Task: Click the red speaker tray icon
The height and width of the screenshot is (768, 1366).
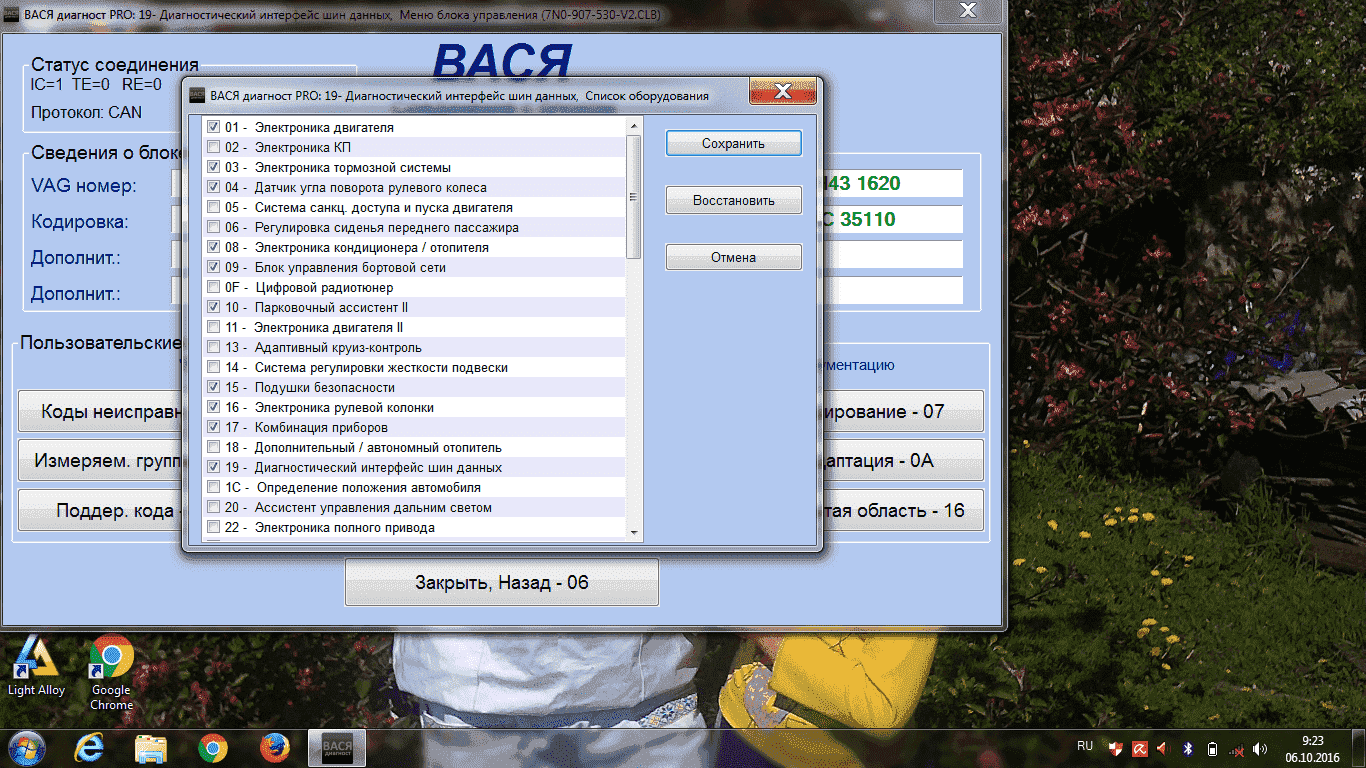Action: point(1163,748)
